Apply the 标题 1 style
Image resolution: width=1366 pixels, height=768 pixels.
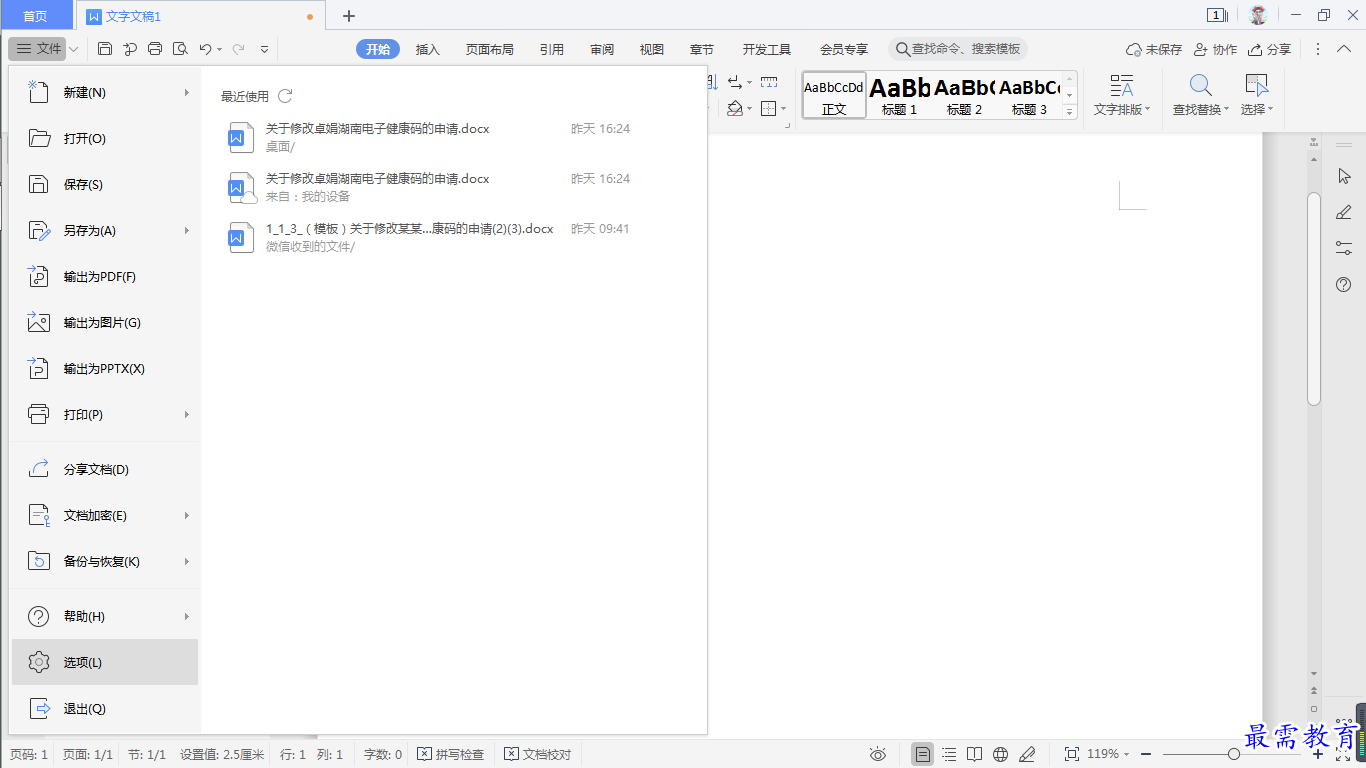pos(899,95)
